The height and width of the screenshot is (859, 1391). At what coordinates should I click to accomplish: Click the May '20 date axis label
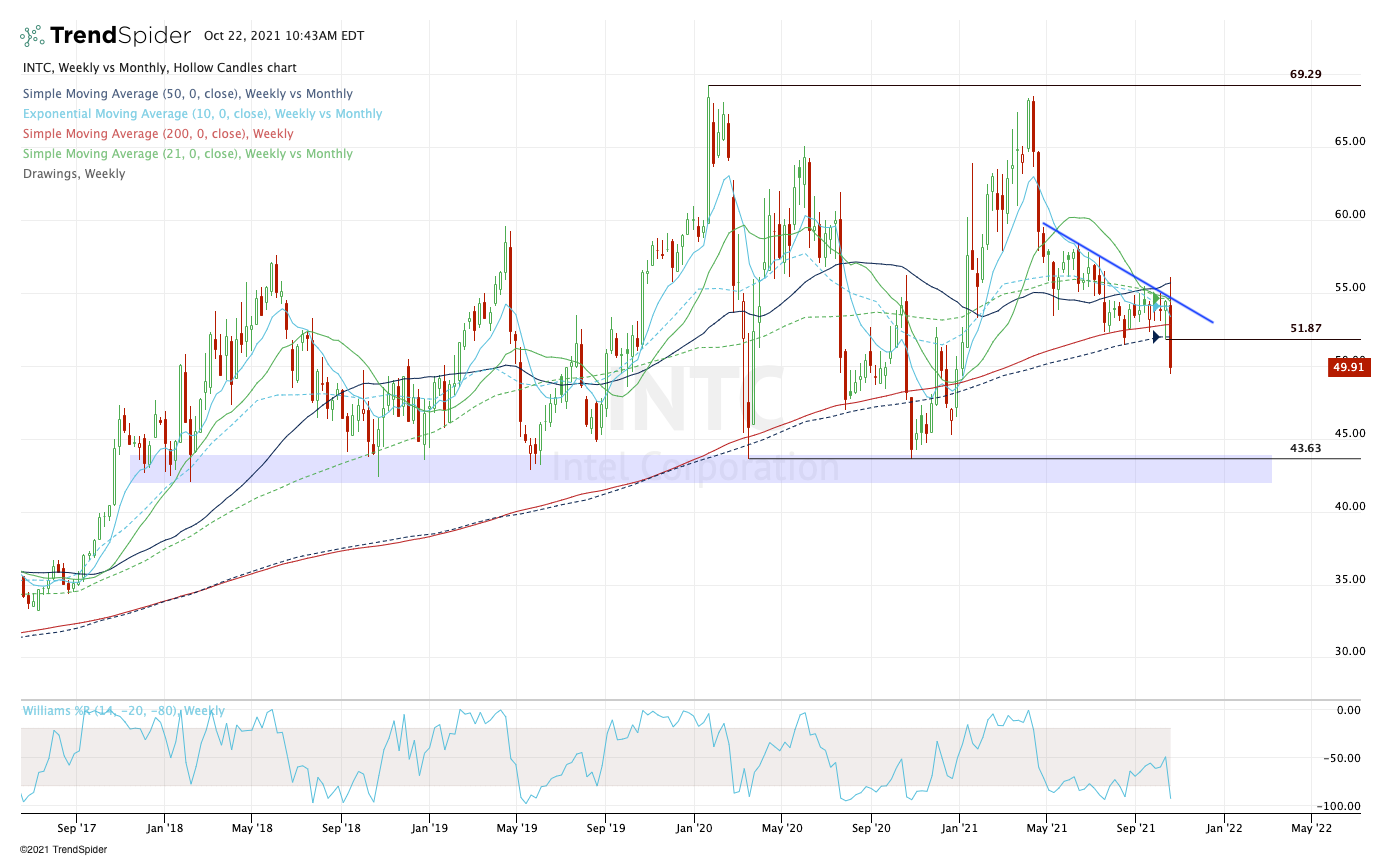[782, 828]
